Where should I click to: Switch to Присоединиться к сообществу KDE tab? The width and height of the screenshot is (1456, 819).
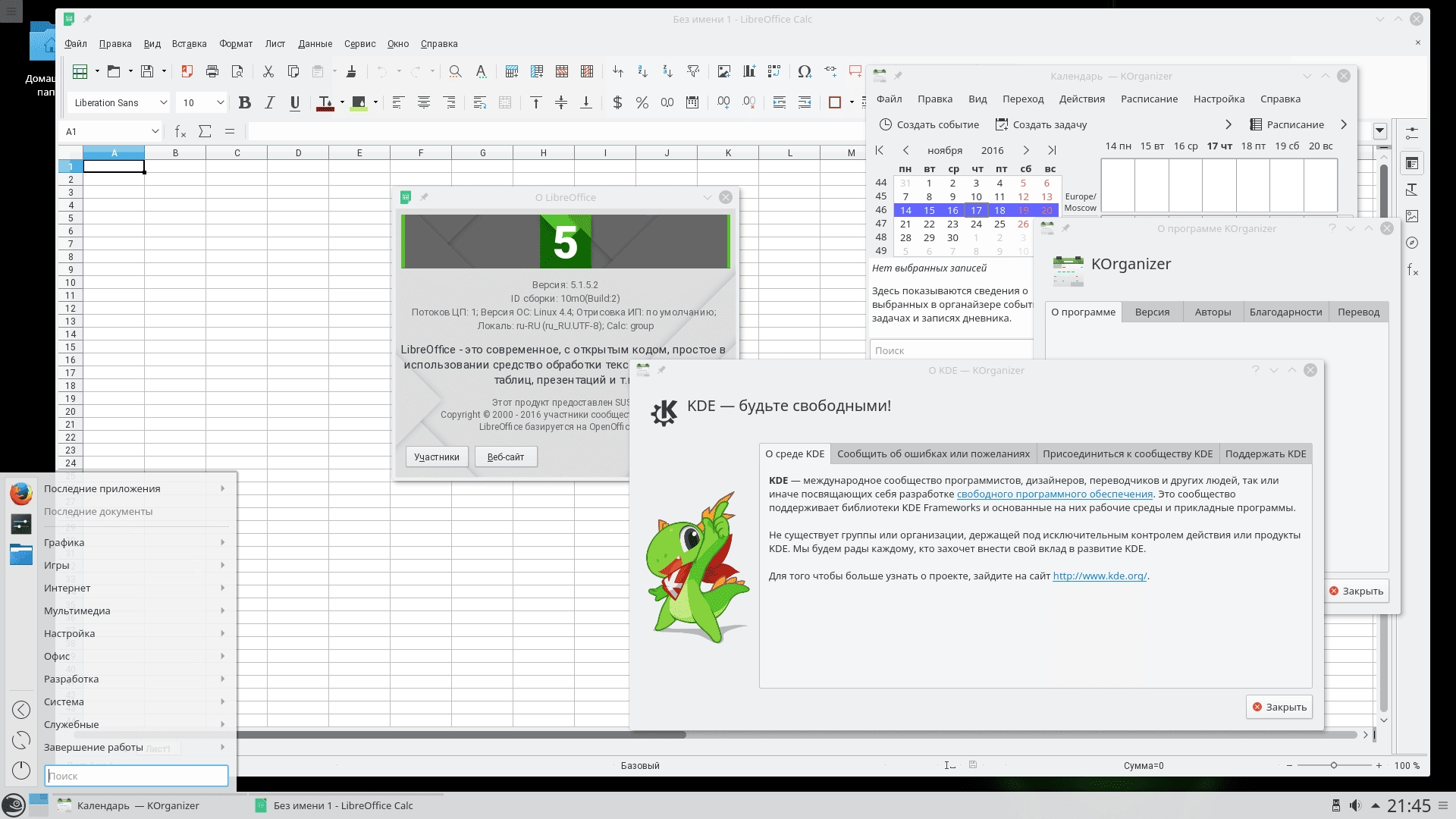coord(1128,453)
